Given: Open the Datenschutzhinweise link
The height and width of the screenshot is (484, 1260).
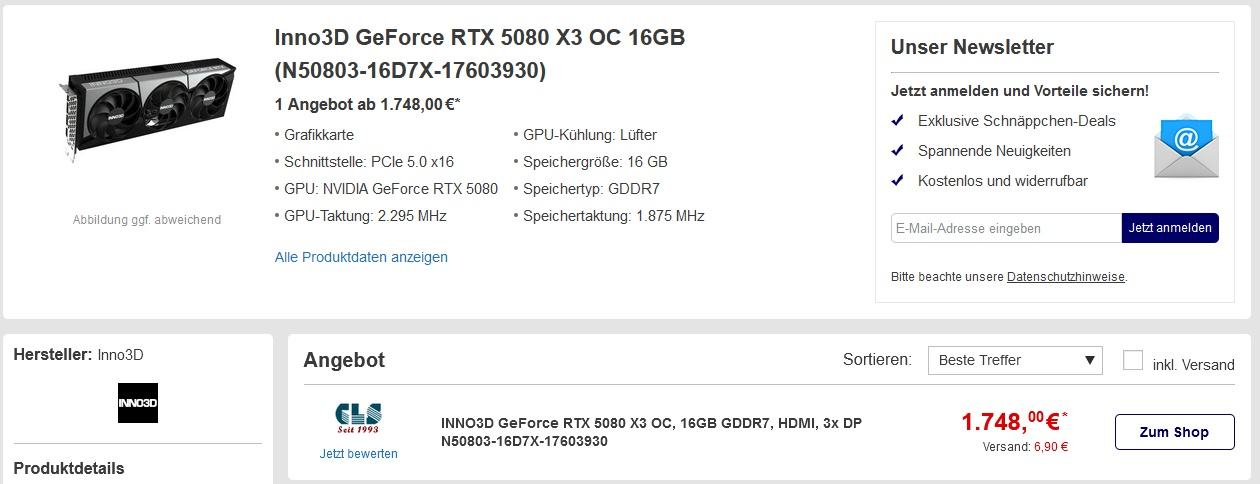Looking at the screenshot, I should [x=1065, y=277].
